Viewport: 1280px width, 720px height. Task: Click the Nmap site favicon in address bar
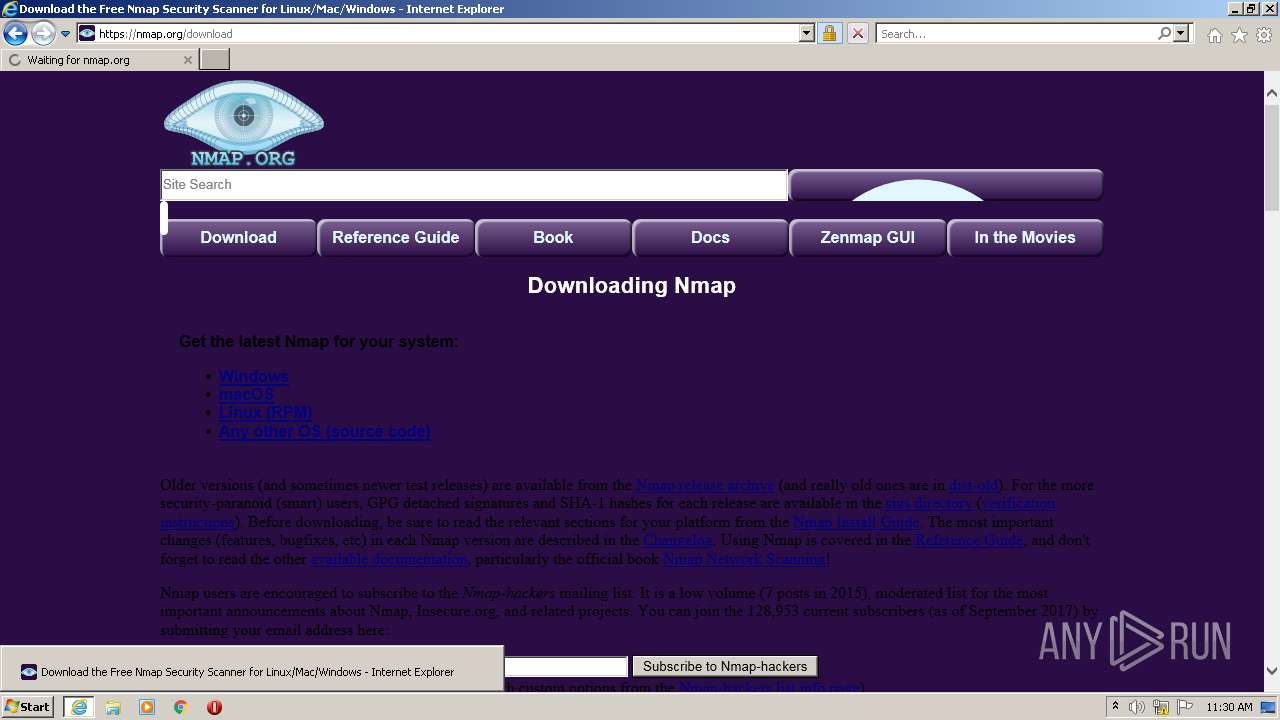point(87,34)
